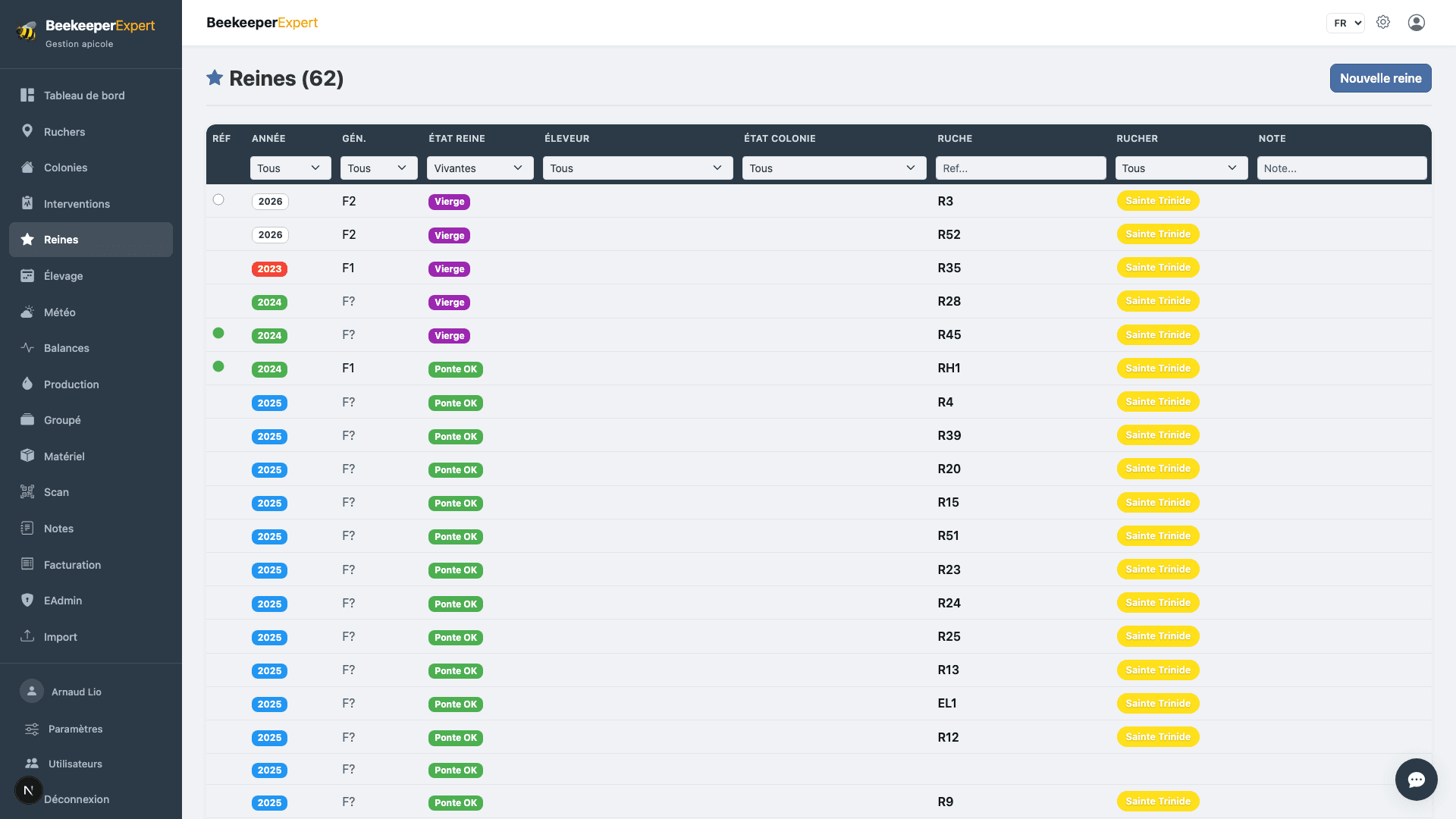Focus the Note filter input field
The width and height of the screenshot is (1456, 819).
pyautogui.click(x=1341, y=168)
